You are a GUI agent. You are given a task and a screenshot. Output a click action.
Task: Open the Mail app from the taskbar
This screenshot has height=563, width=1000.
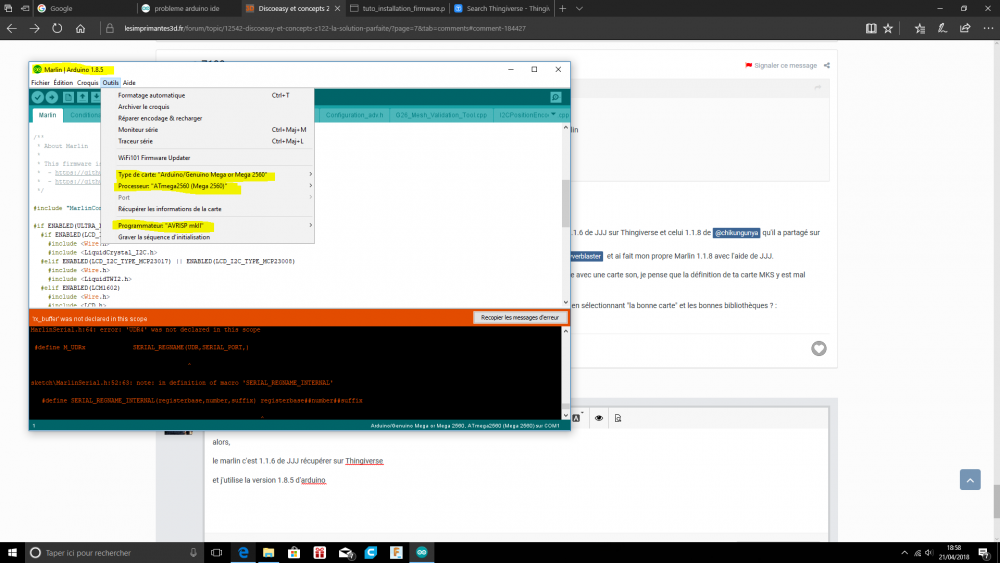click(x=345, y=552)
